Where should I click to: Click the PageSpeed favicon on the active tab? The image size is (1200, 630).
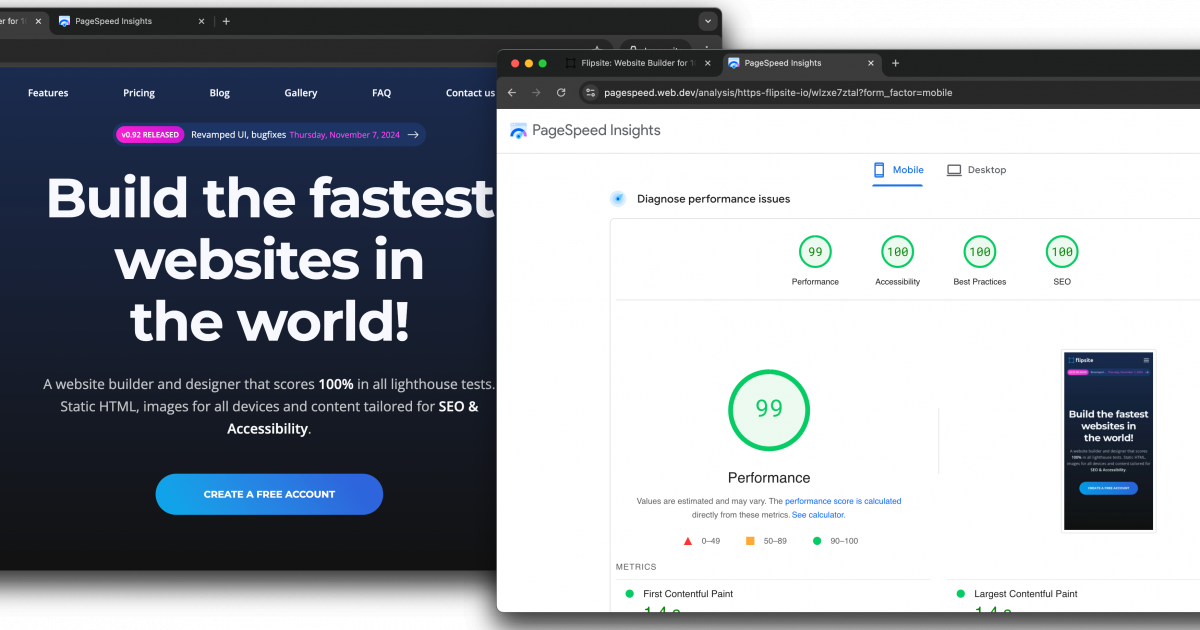(733, 63)
